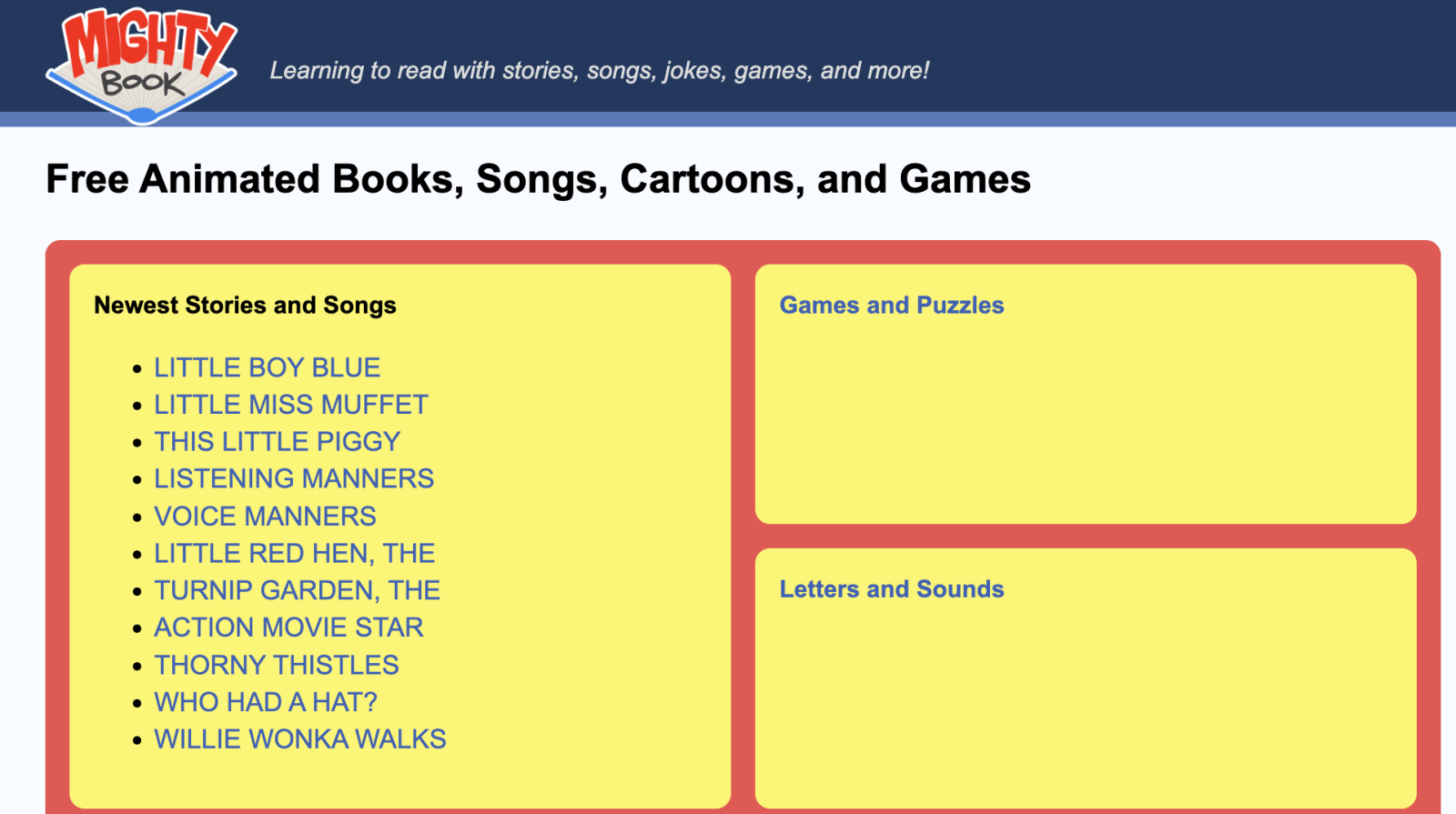Image resolution: width=1456 pixels, height=814 pixels.
Task: Click inside the Games and Puzzles yellow panel
Action: [1085, 427]
